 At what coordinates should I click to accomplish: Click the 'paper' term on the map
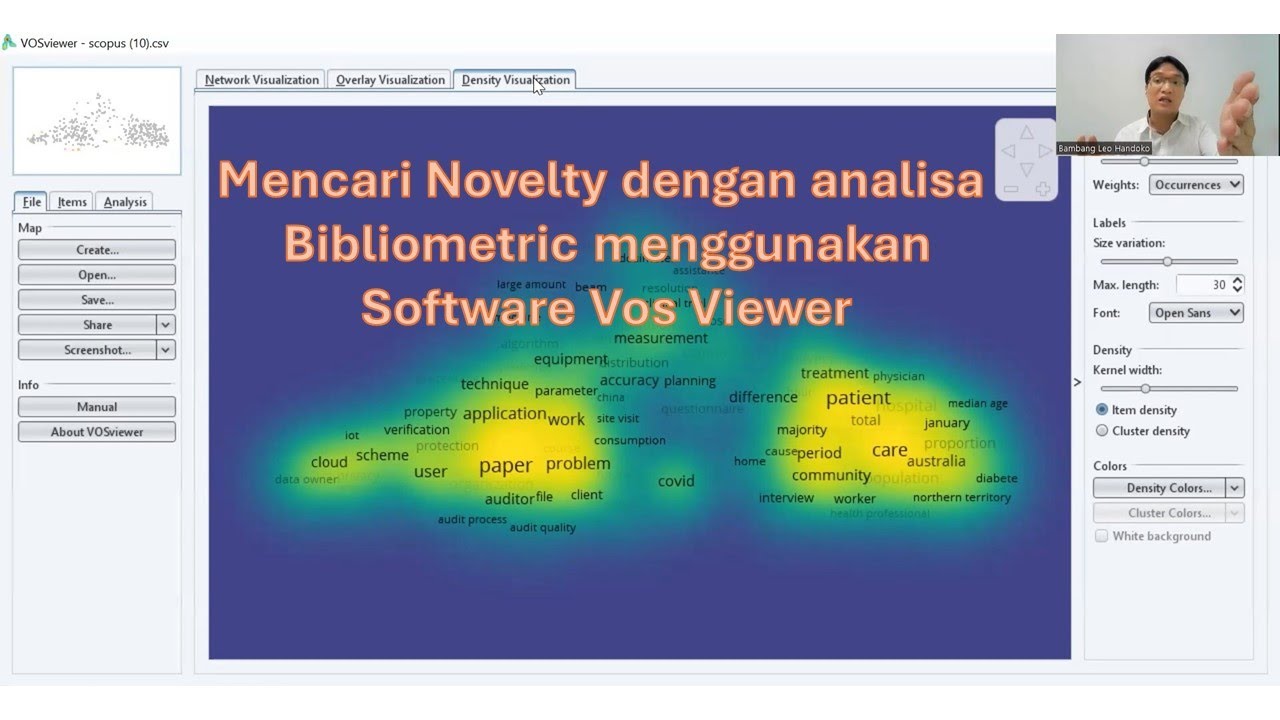point(506,466)
